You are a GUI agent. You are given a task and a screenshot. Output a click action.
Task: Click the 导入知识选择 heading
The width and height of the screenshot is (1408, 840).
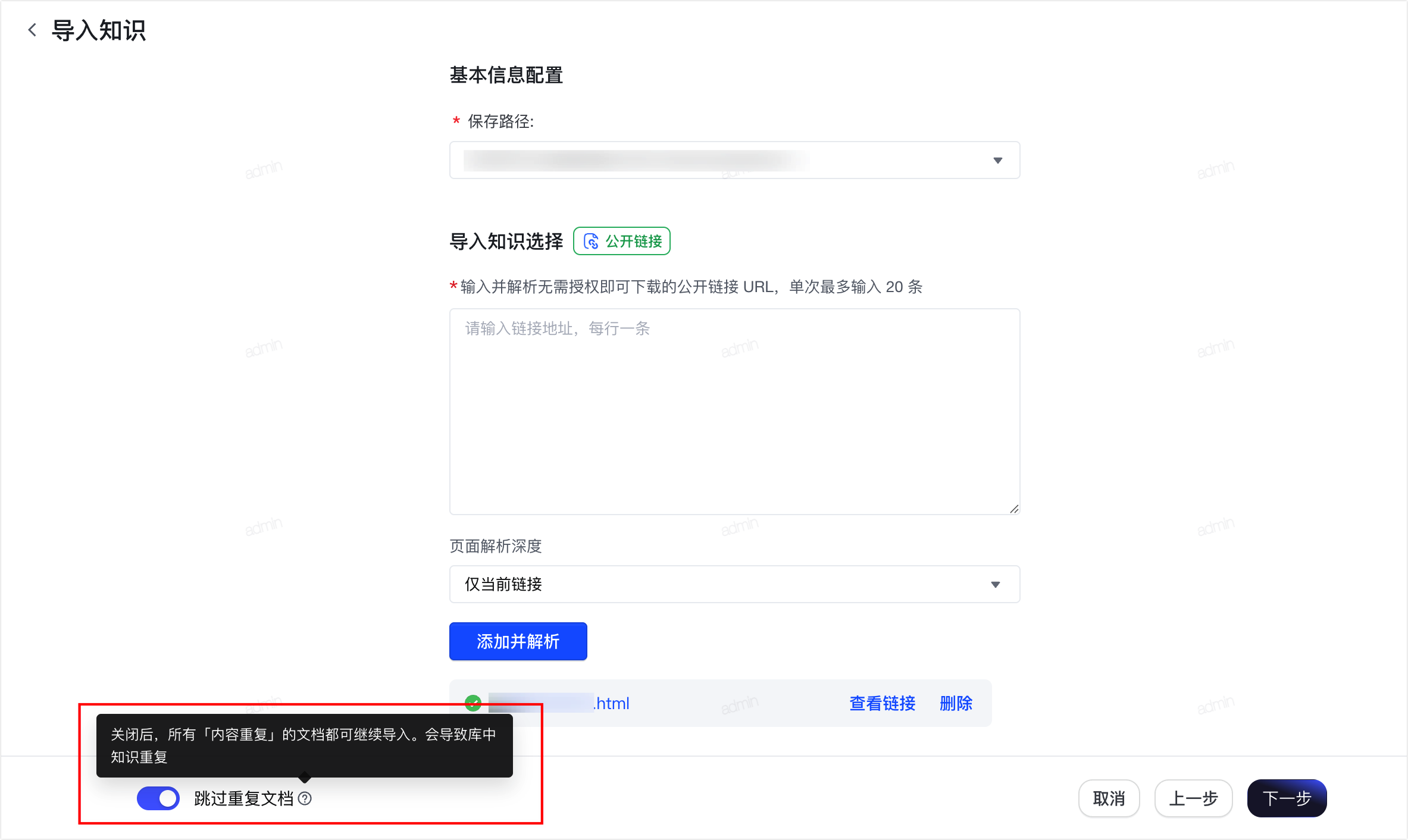pos(506,241)
